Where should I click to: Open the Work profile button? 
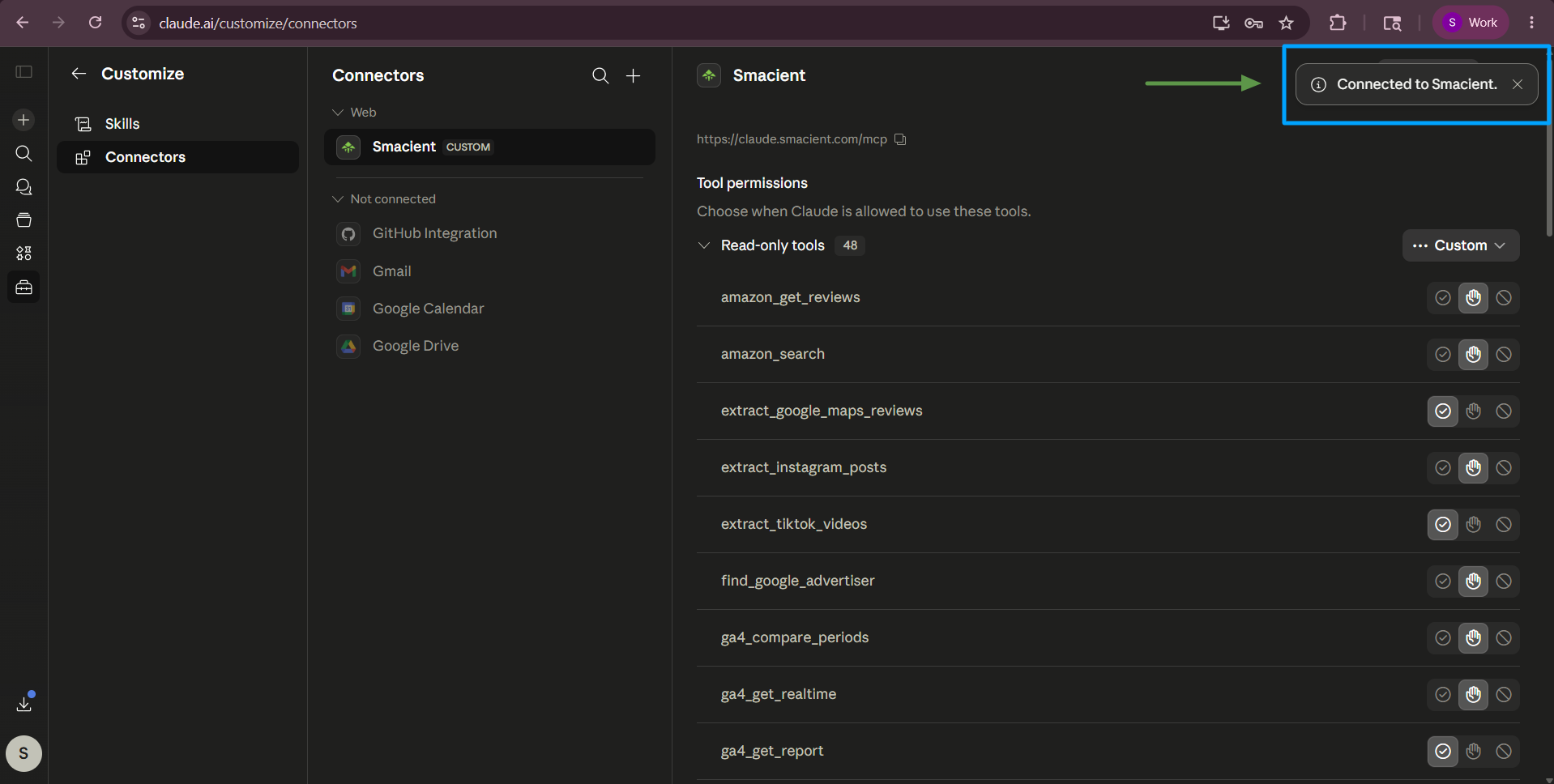[1471, 23]
